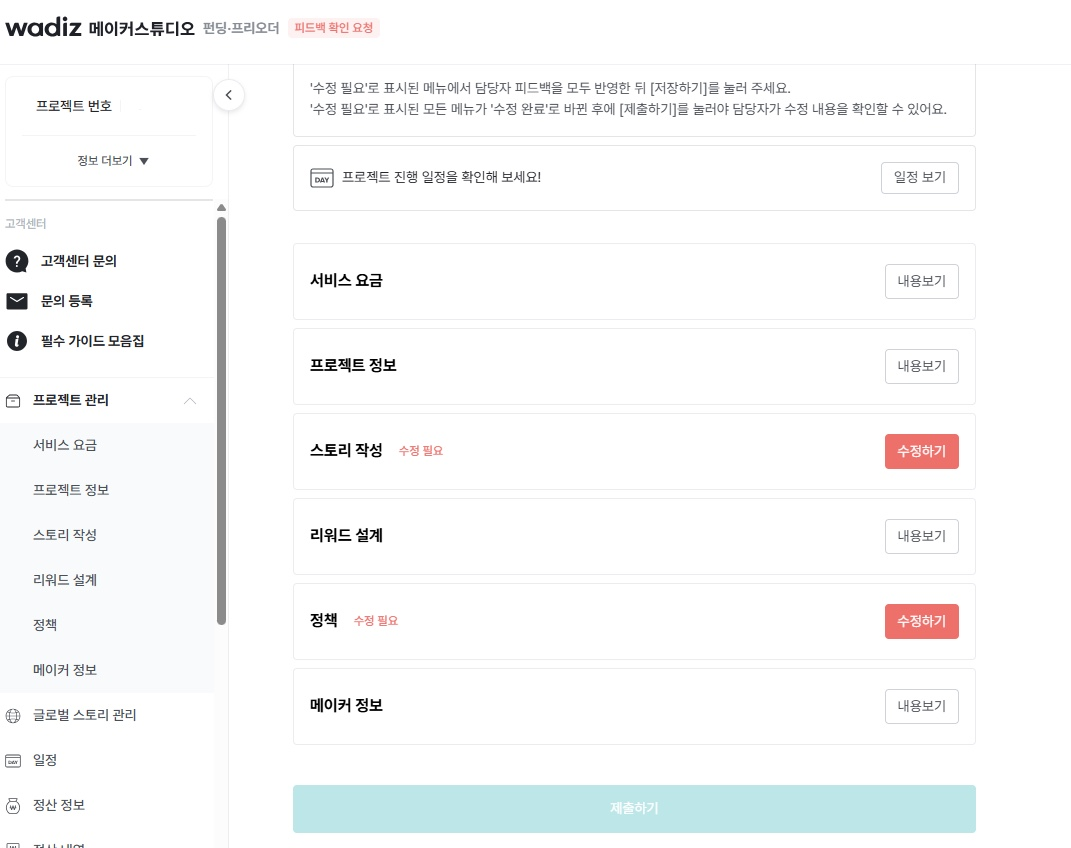
Task: Collapse the sidebar with the arrow button
Action: (x=229, y=95)
